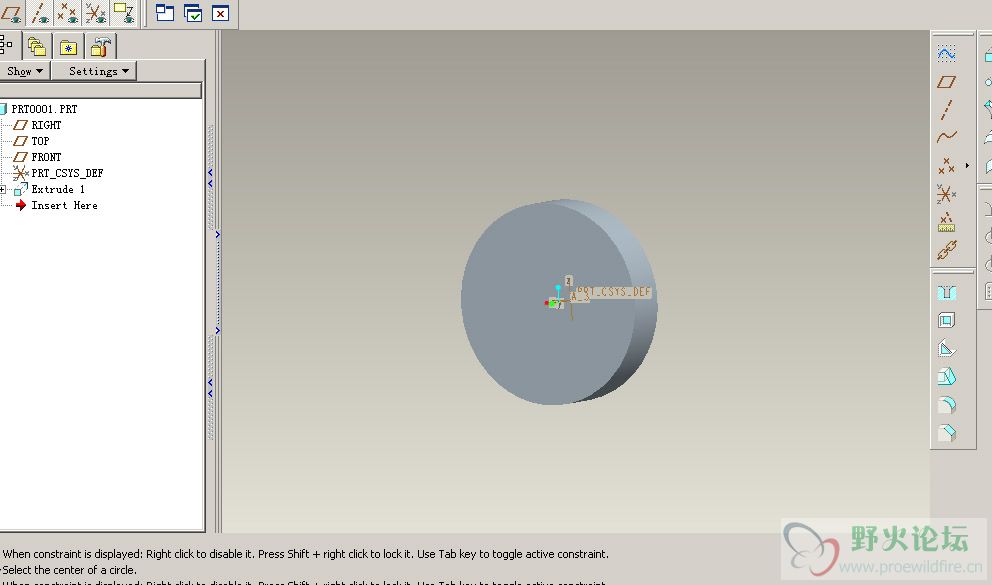Screen dimensions: 992x585
Task: Open the Favorites navigator tab
Action: click(x=68, y=47)
